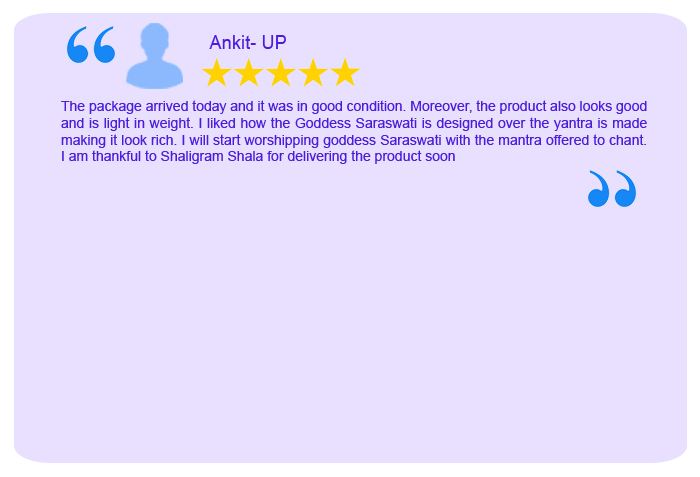The width and height of the screenshot is (700, 477).
Task: Click the fourth gold rating star
Action: click(313, 73)
